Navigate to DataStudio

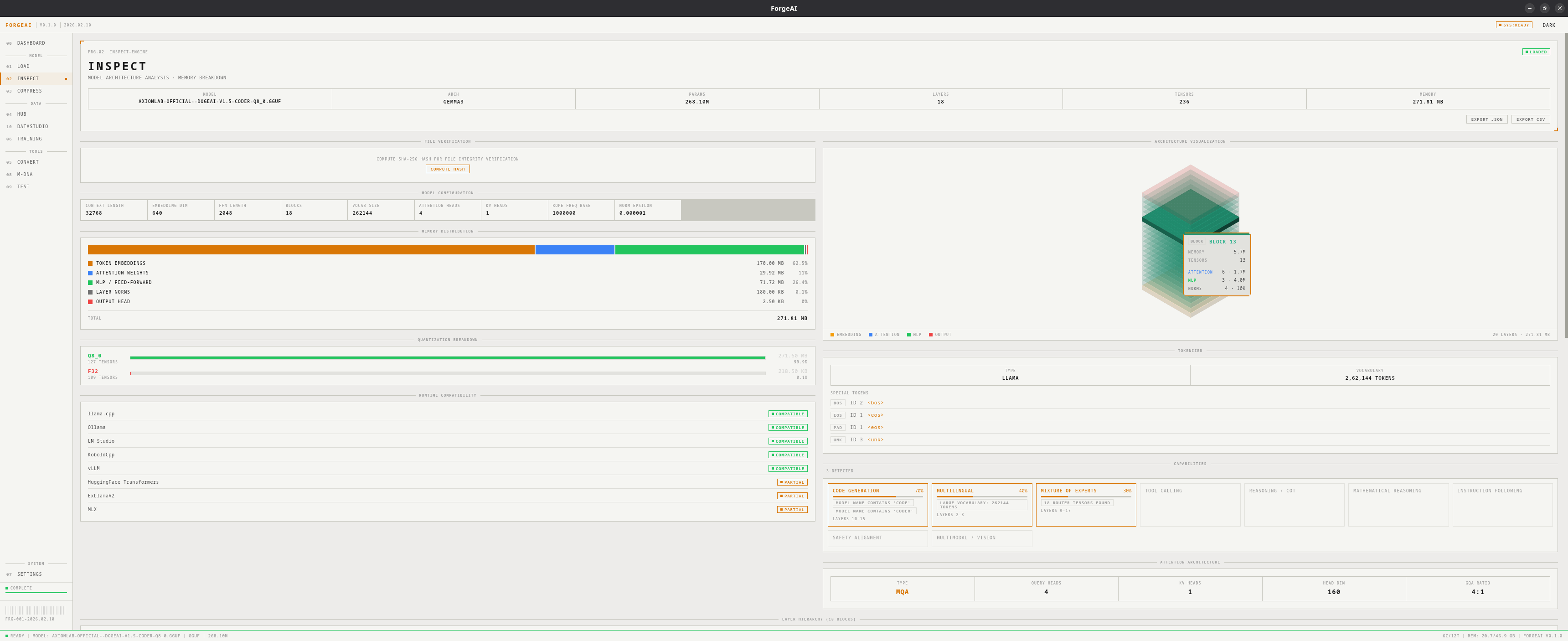click(36, 127)
